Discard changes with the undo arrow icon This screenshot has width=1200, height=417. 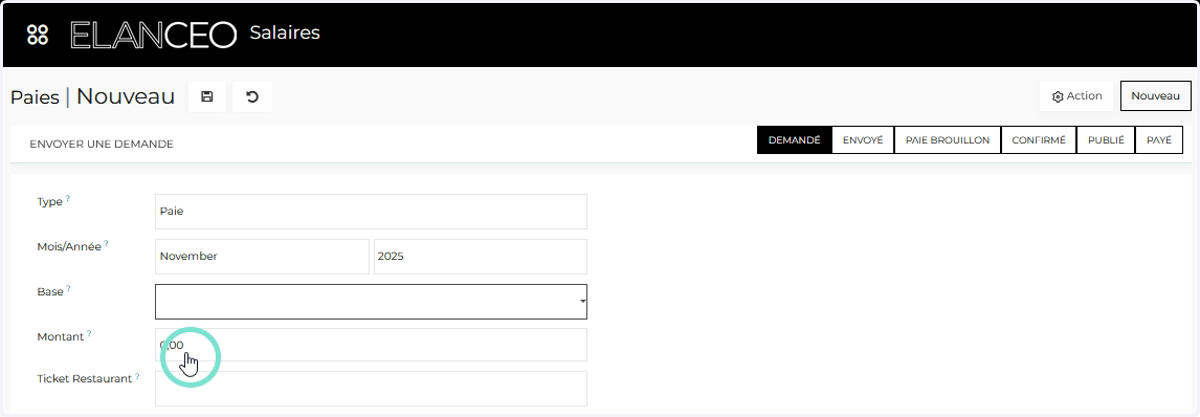252,96
